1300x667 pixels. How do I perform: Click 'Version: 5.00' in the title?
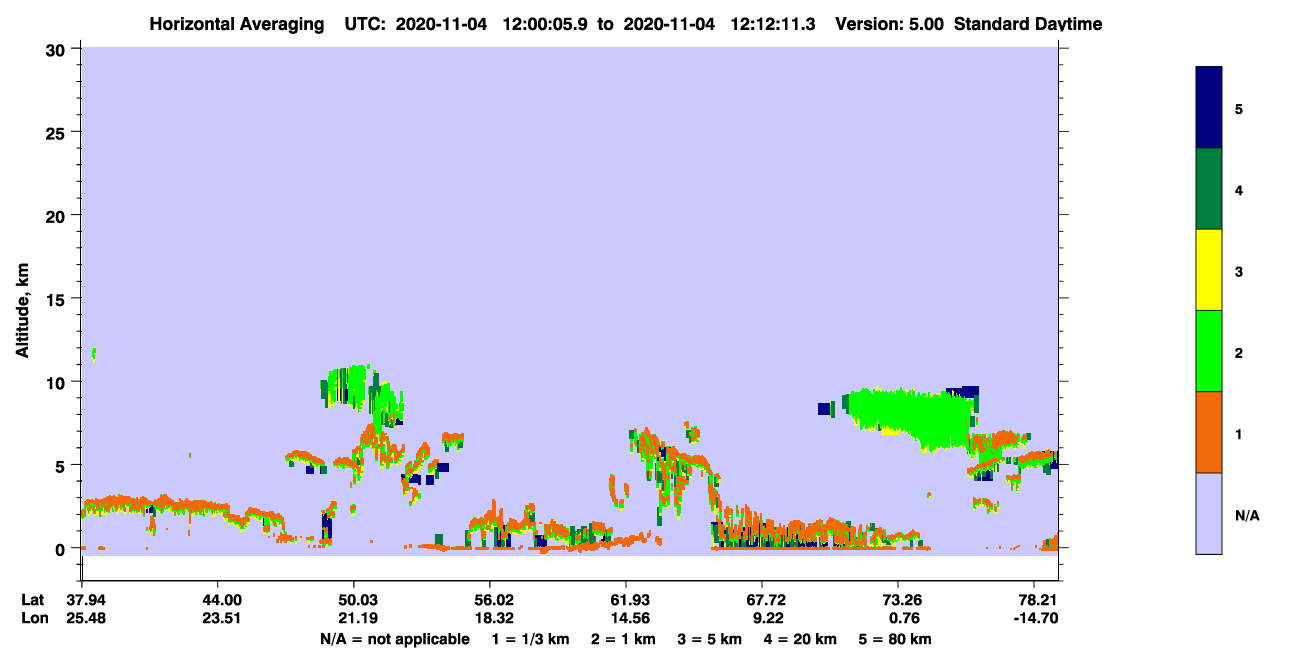891,24
